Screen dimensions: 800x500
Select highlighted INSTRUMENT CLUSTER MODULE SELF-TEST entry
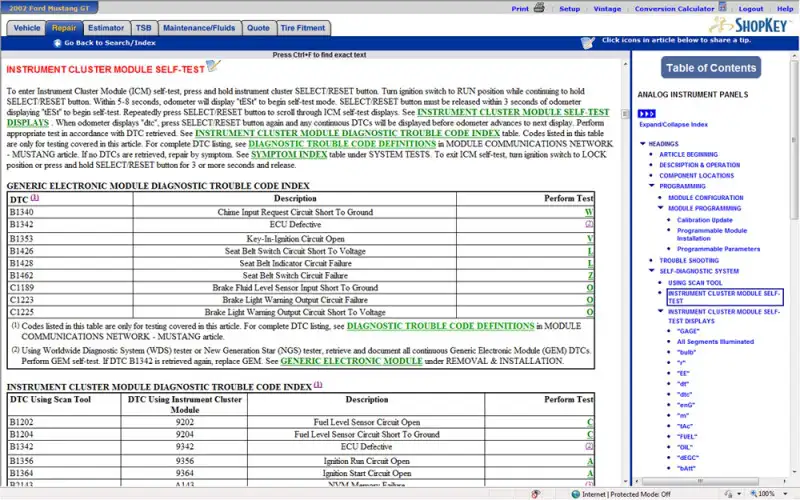click(724, 297)
